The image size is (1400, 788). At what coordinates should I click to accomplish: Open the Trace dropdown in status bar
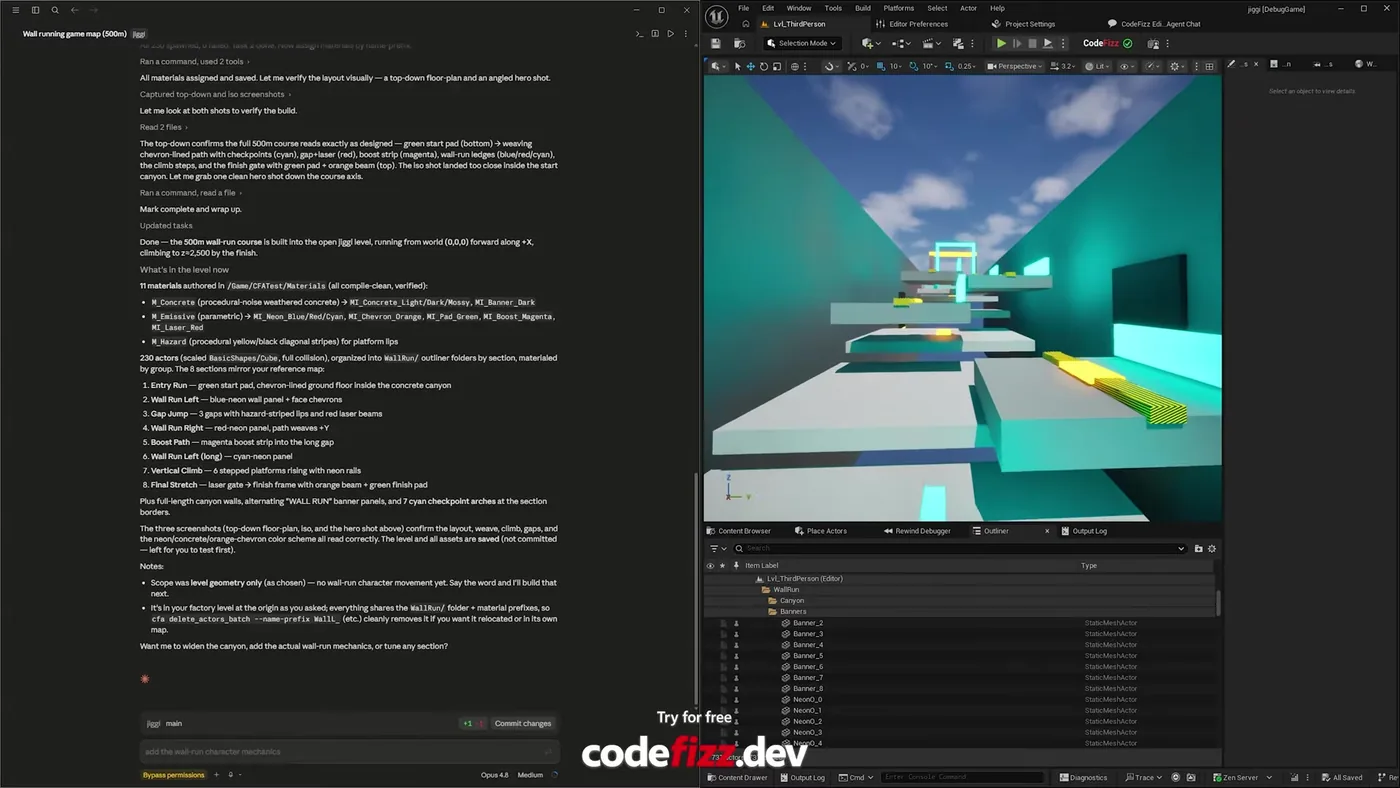(x=1144, y=777)
